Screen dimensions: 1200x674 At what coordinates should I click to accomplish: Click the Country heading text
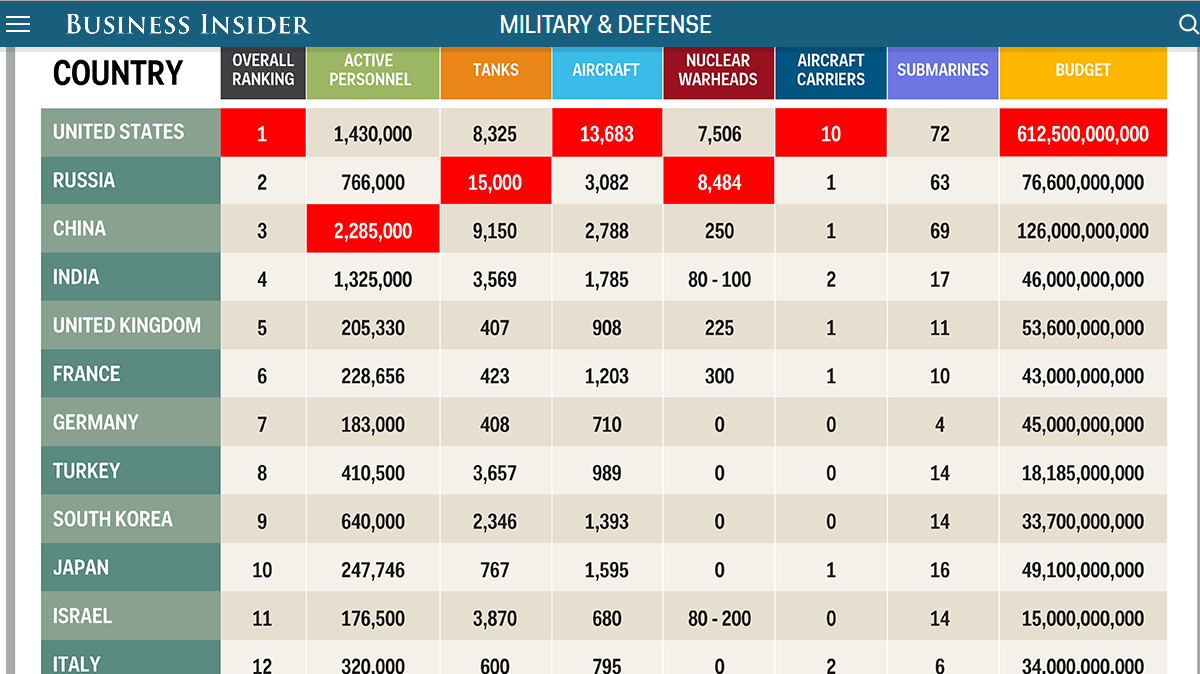tap(118, 73)
